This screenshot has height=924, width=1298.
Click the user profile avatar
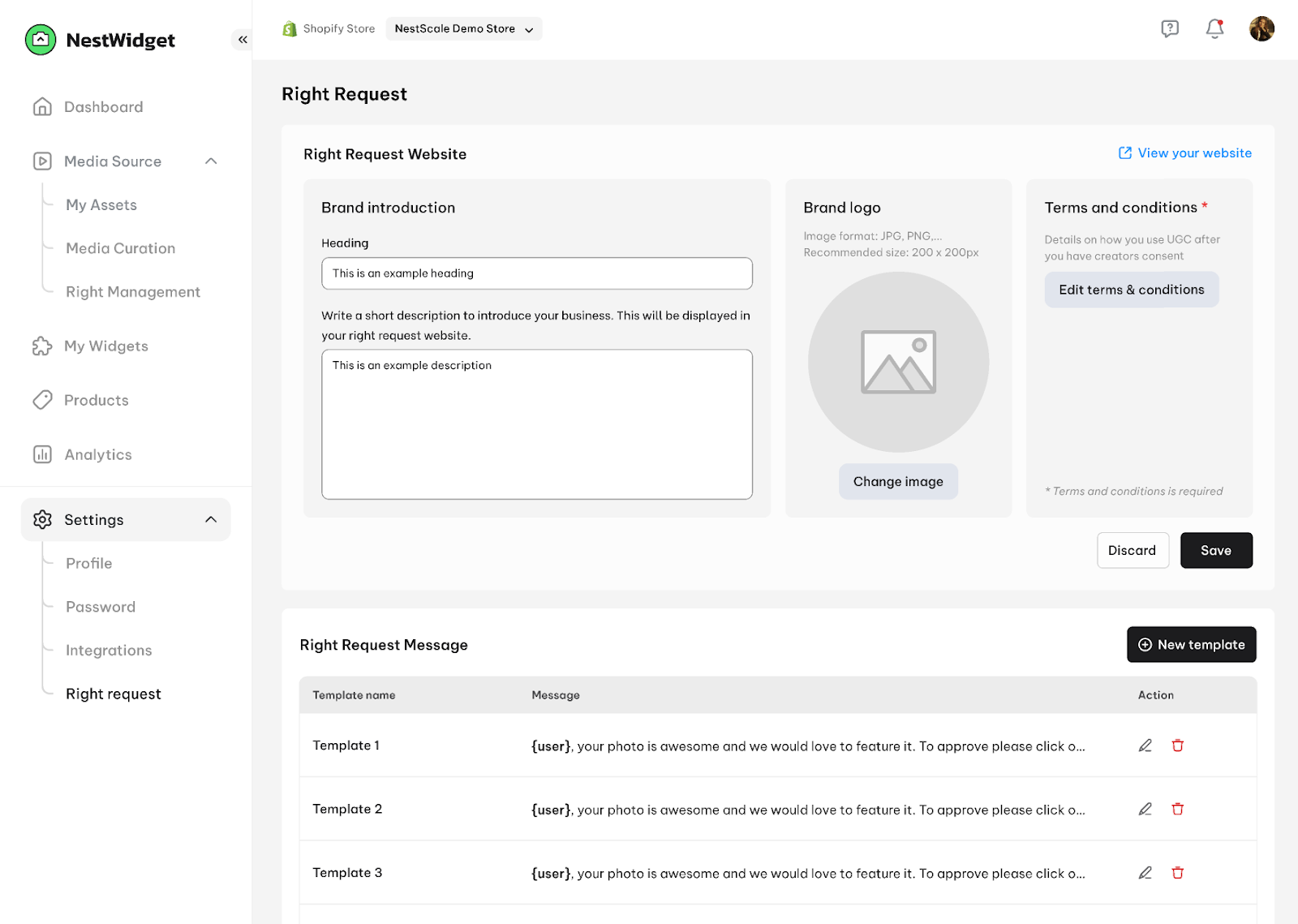[1261, 28]
